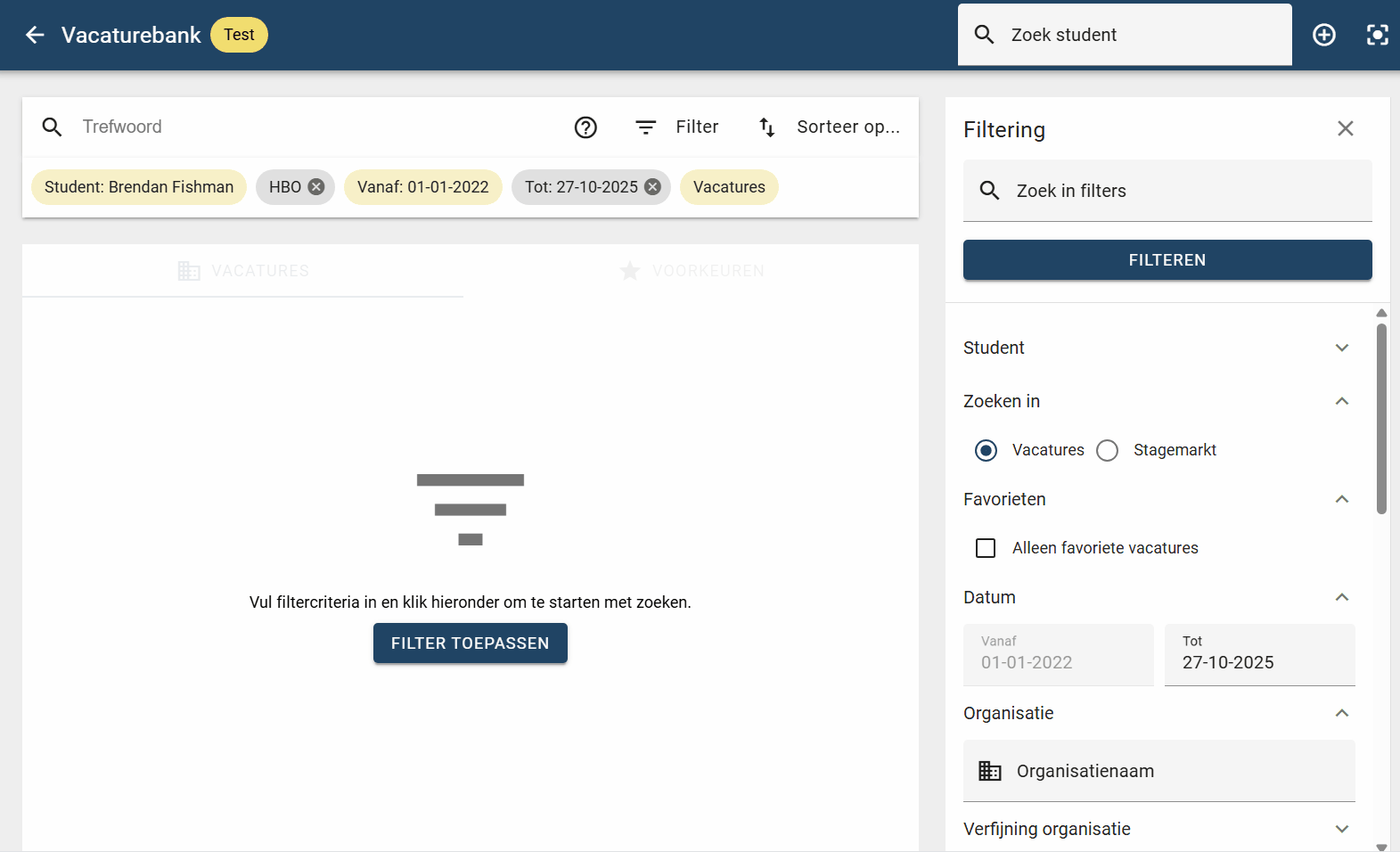Click the Zoek student search field
1400x852 pixels.
coord(1125,35)
